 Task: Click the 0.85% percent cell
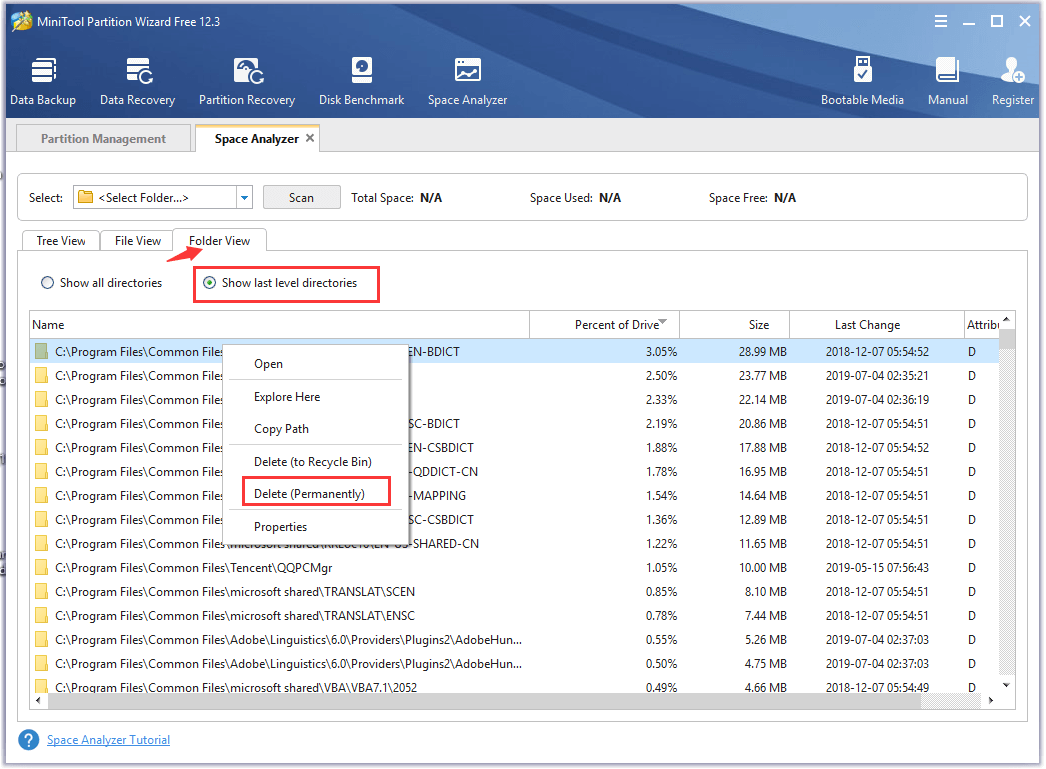click(x=661, y=592)
